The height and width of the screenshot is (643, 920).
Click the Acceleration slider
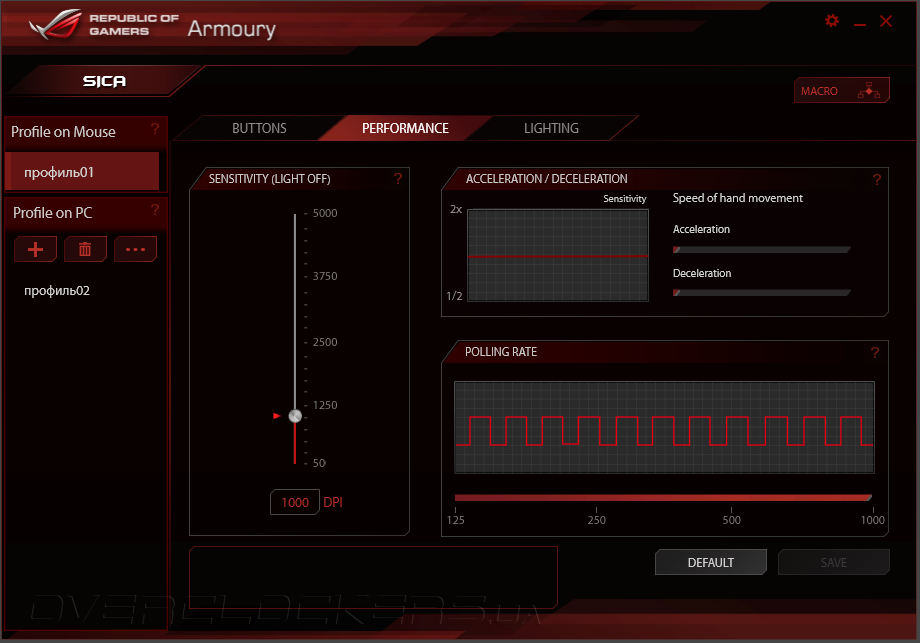pyautogui.click(x=762, y=250)
